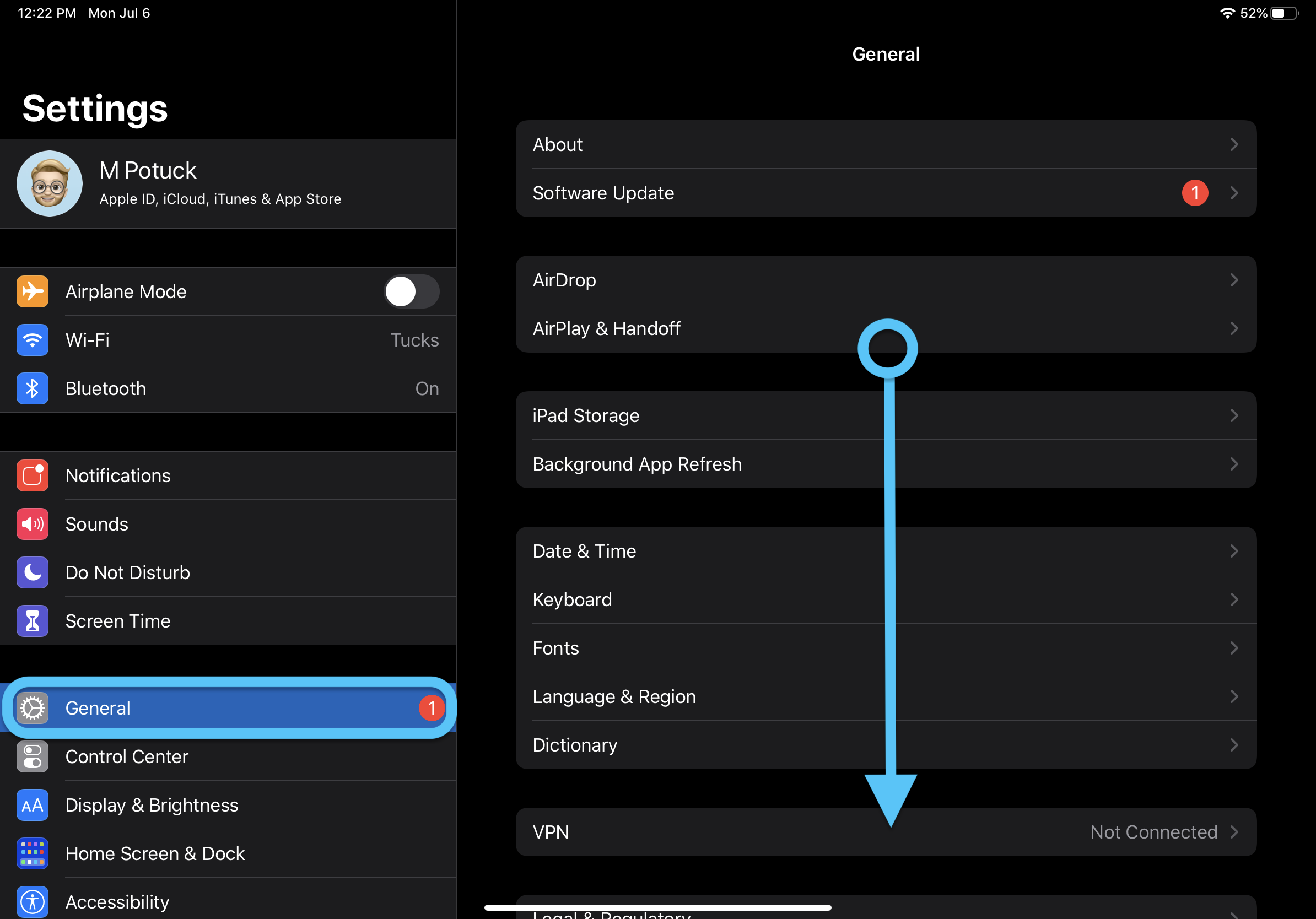Tap the M Potuck Apple ID account
This screenshot has height=919, width=1316.
pyautogui.click(x=228, y=184)
